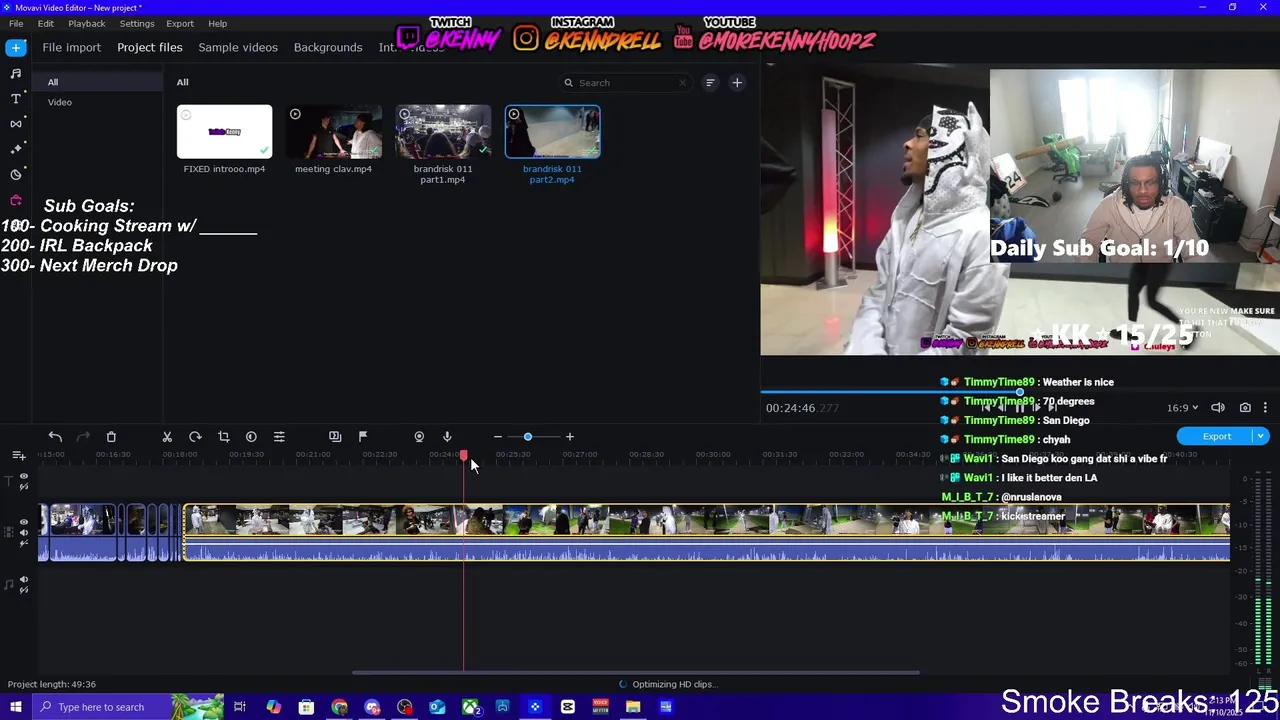Click the timeline zoom slider handle
Screen dimensions: 1280x720
[528, 437]
